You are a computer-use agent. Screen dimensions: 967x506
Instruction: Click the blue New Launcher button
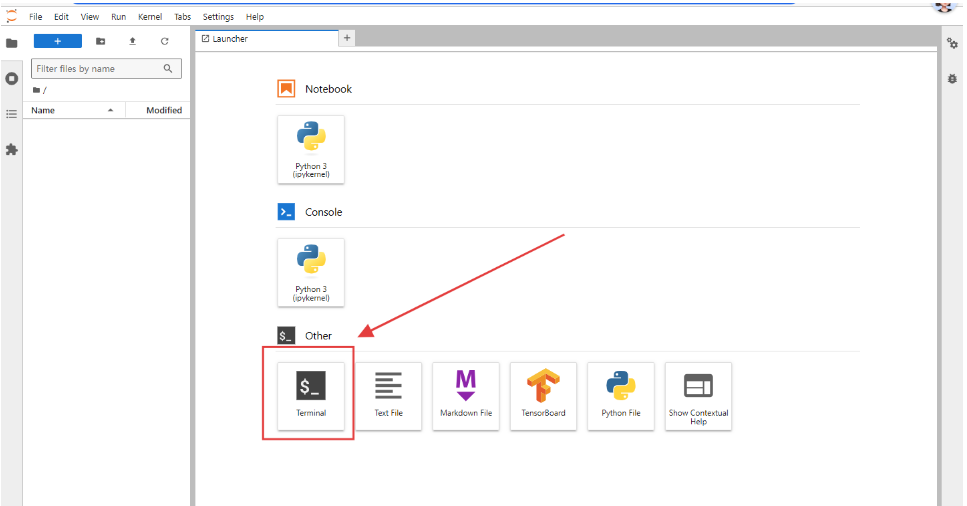click(58, 41)
